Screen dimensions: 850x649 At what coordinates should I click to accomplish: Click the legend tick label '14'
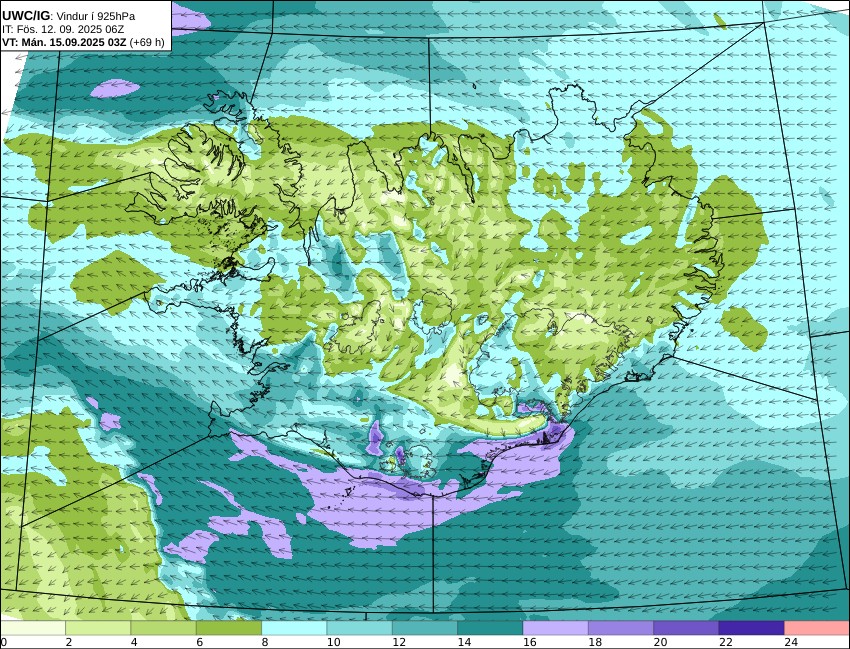click(464, 642)
